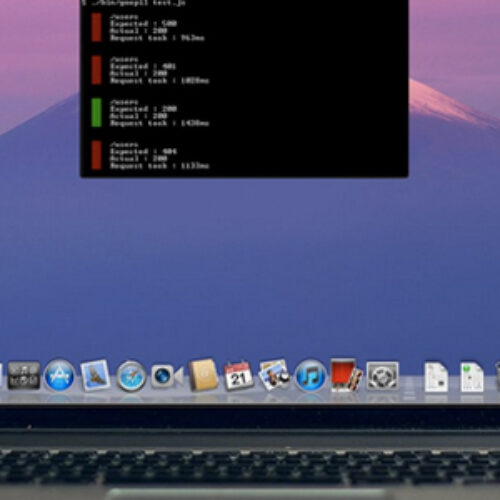Open iTunes music note icon
This screenshot has width=500, height=500.
[x=310, y=375]
